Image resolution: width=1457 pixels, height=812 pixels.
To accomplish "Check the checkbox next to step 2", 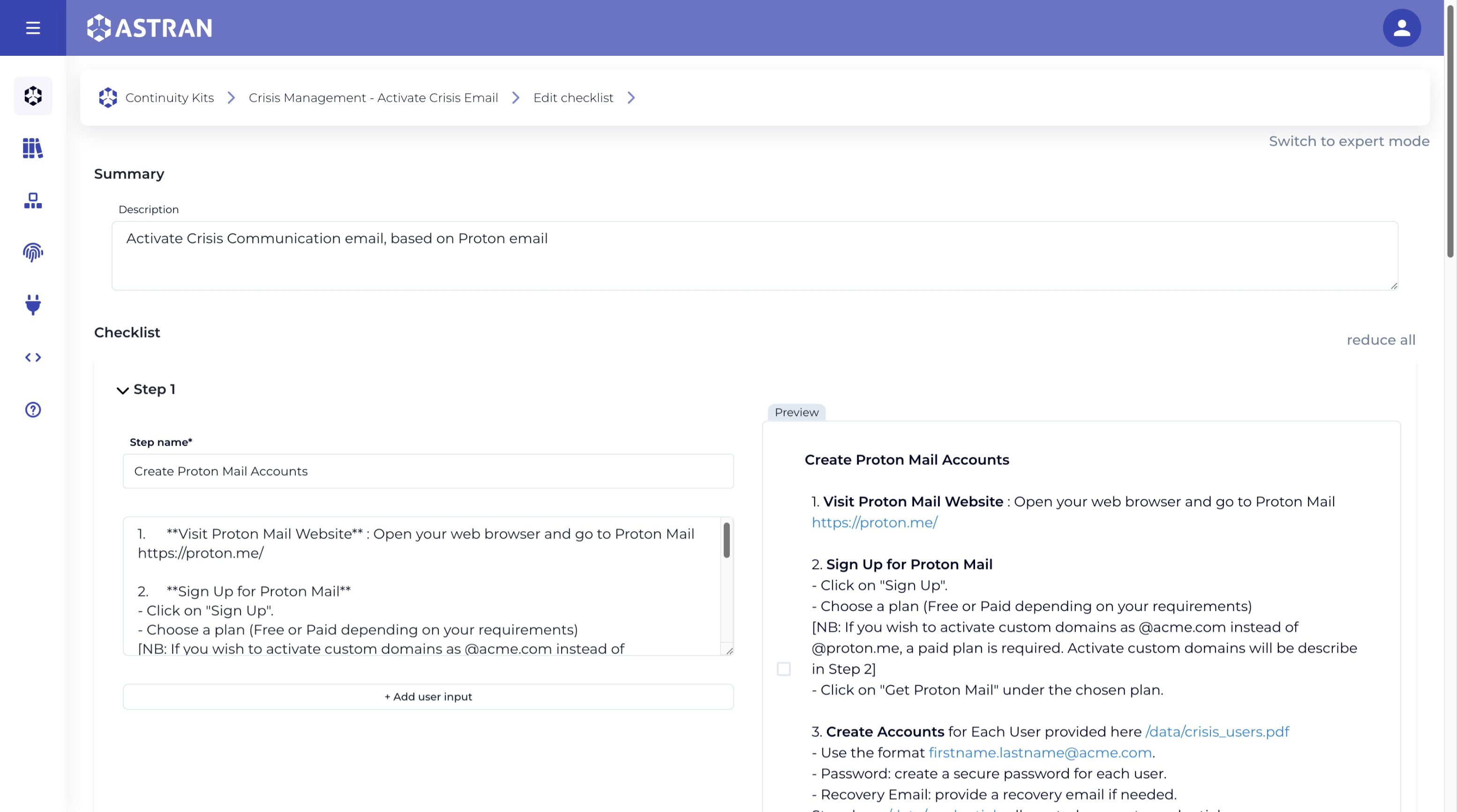I will click(x=783, y=669).
